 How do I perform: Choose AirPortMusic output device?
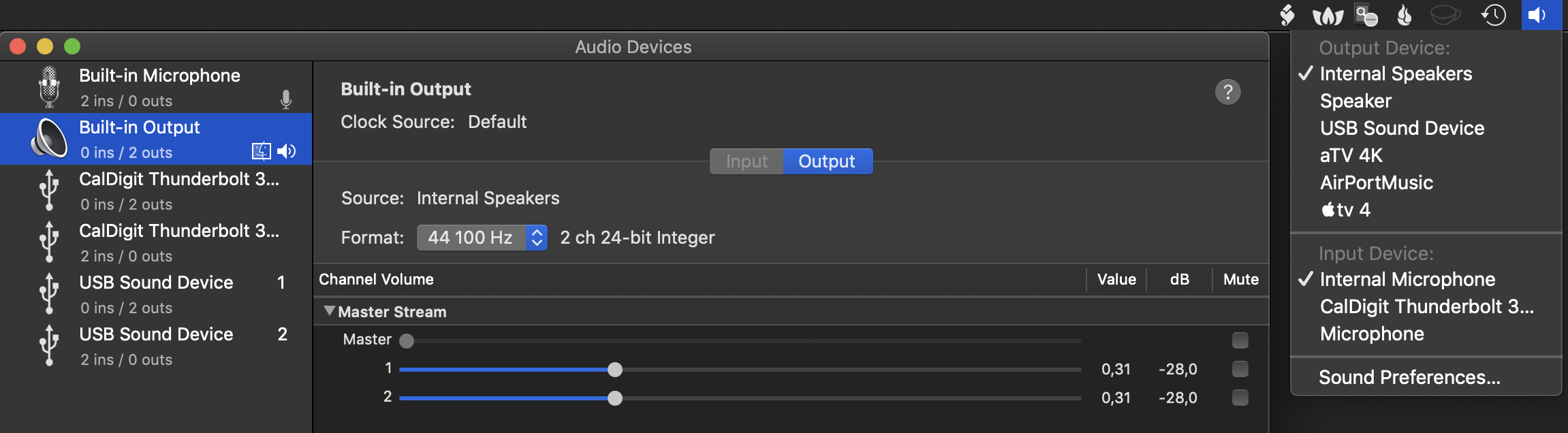pos(1377,182)
